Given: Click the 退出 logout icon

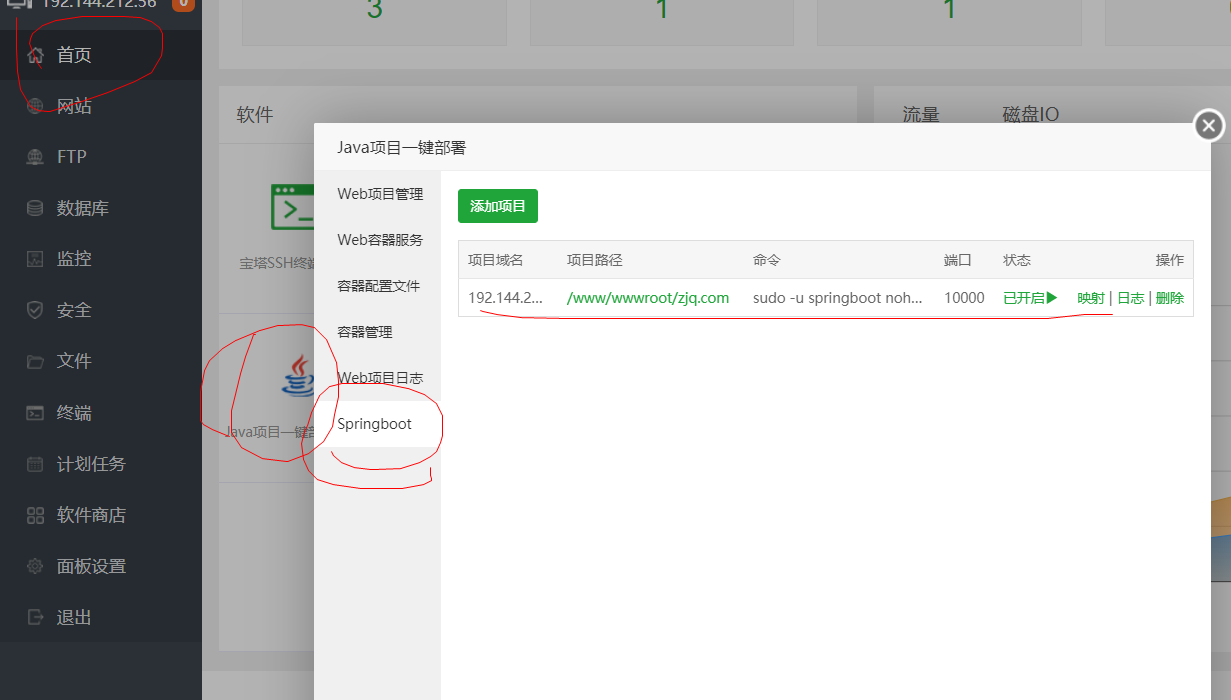Looking at the screenshot, I should (36, 617).
